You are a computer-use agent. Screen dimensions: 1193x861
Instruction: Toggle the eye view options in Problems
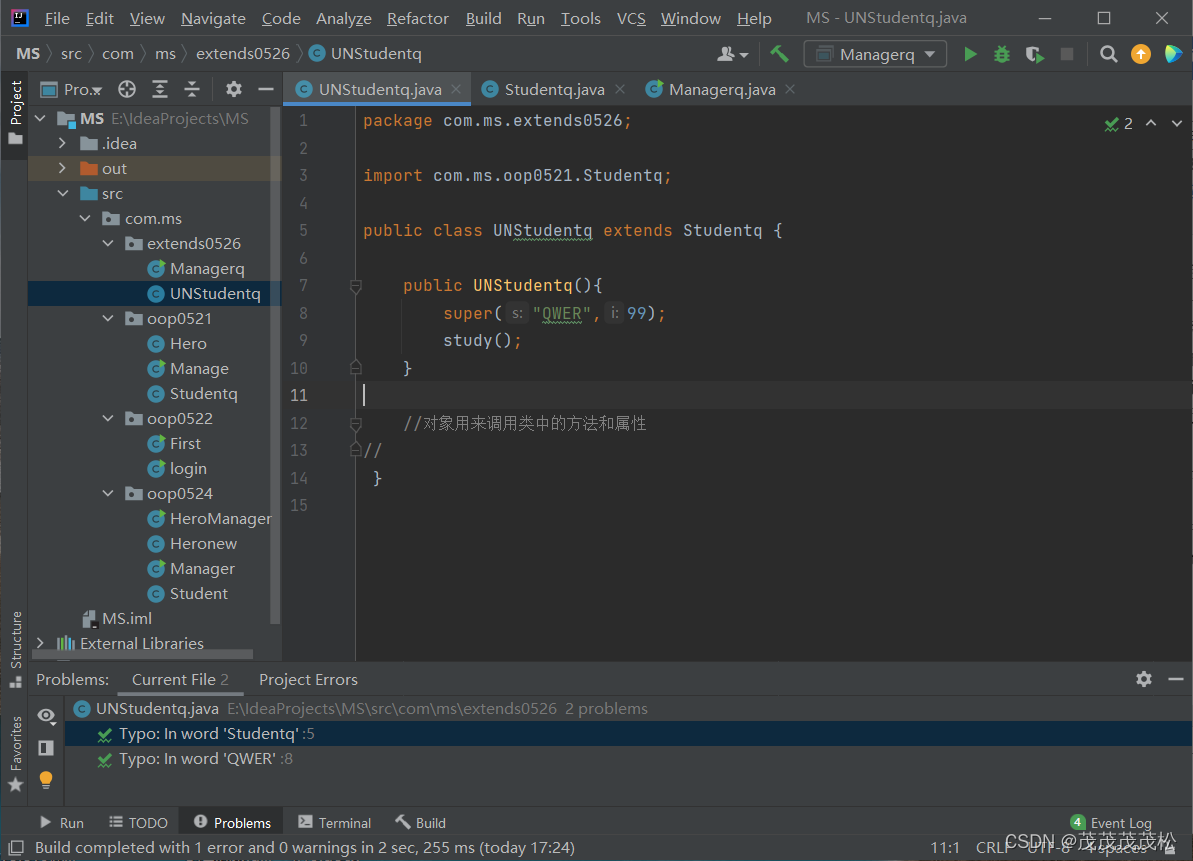(46, 715)
